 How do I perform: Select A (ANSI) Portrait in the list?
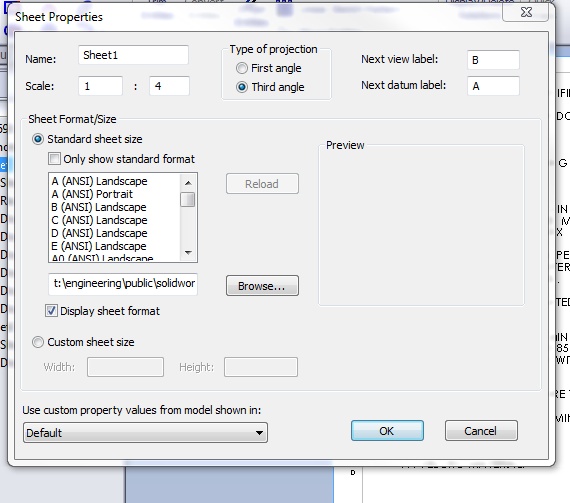point(115,194)
